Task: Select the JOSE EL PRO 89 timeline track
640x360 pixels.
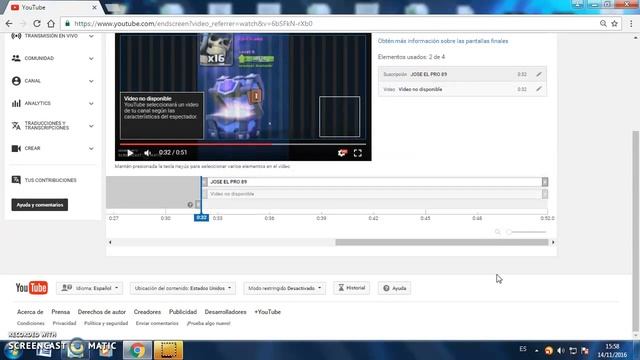Action: (x=375, y=182)
